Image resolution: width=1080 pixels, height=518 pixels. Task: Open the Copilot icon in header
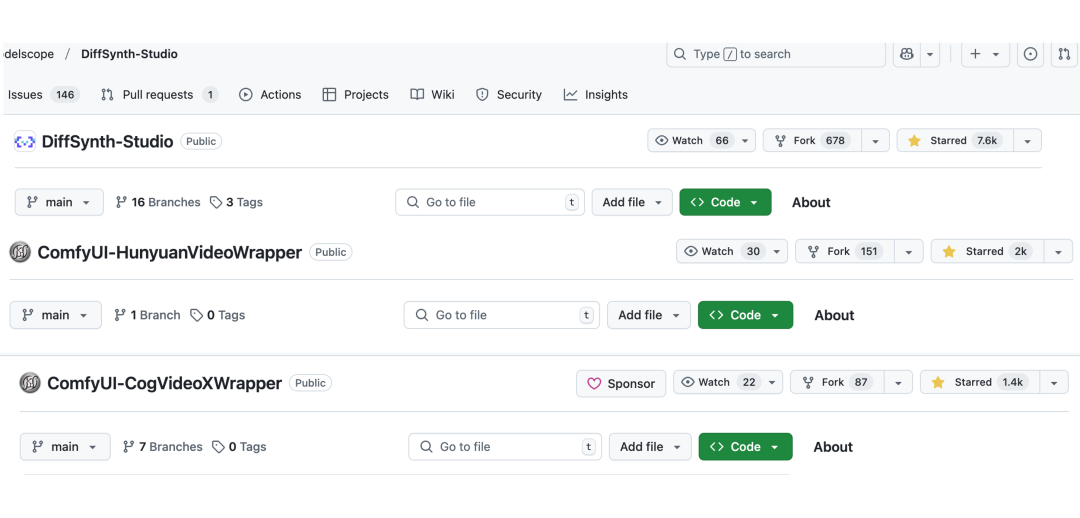coord(906,54)
